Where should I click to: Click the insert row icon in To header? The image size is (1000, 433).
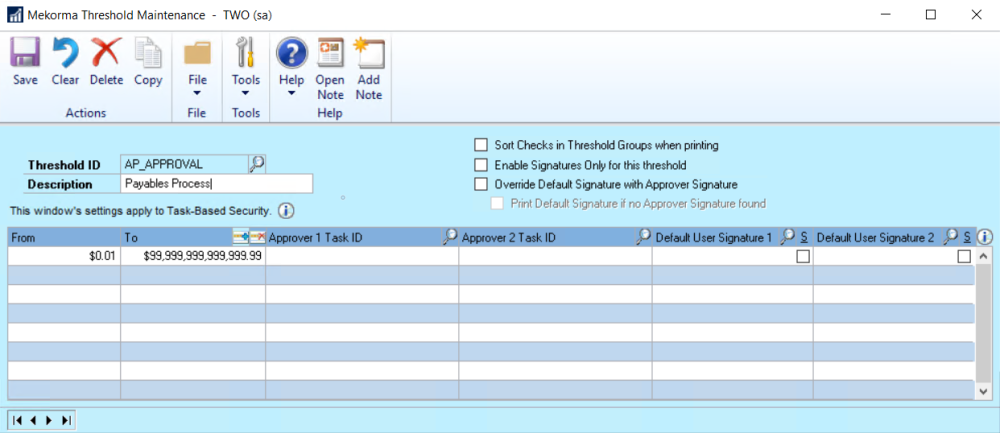(241, 237)
